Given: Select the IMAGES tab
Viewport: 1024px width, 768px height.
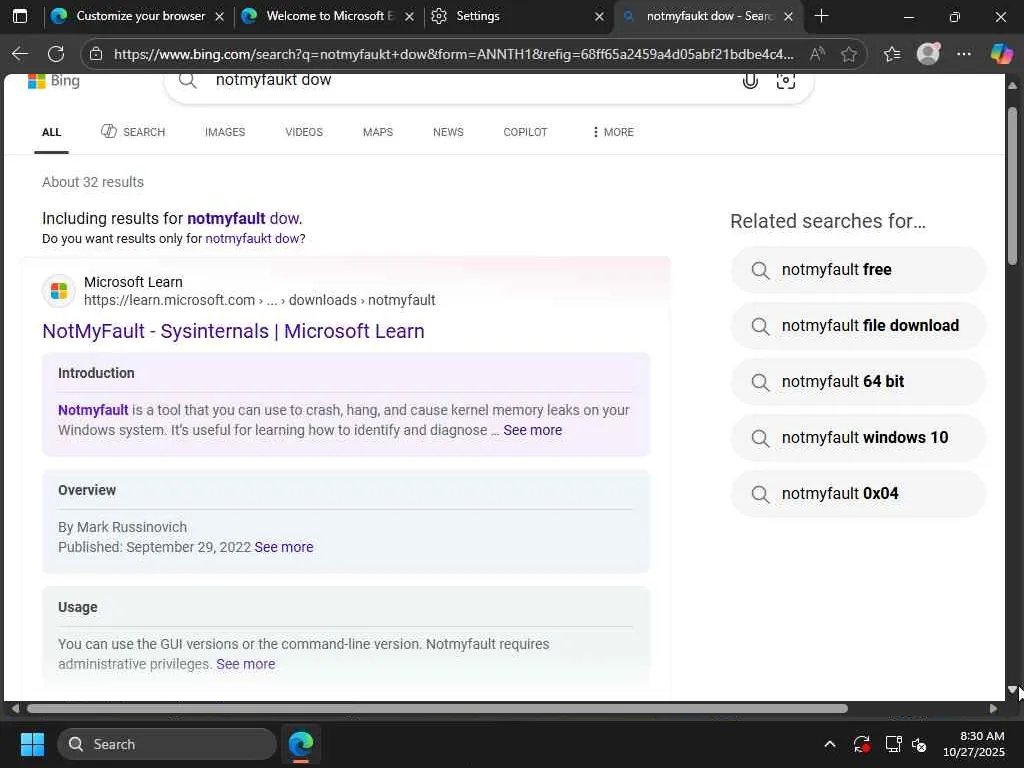Looking at the screenshot, I should pos(225,132).
